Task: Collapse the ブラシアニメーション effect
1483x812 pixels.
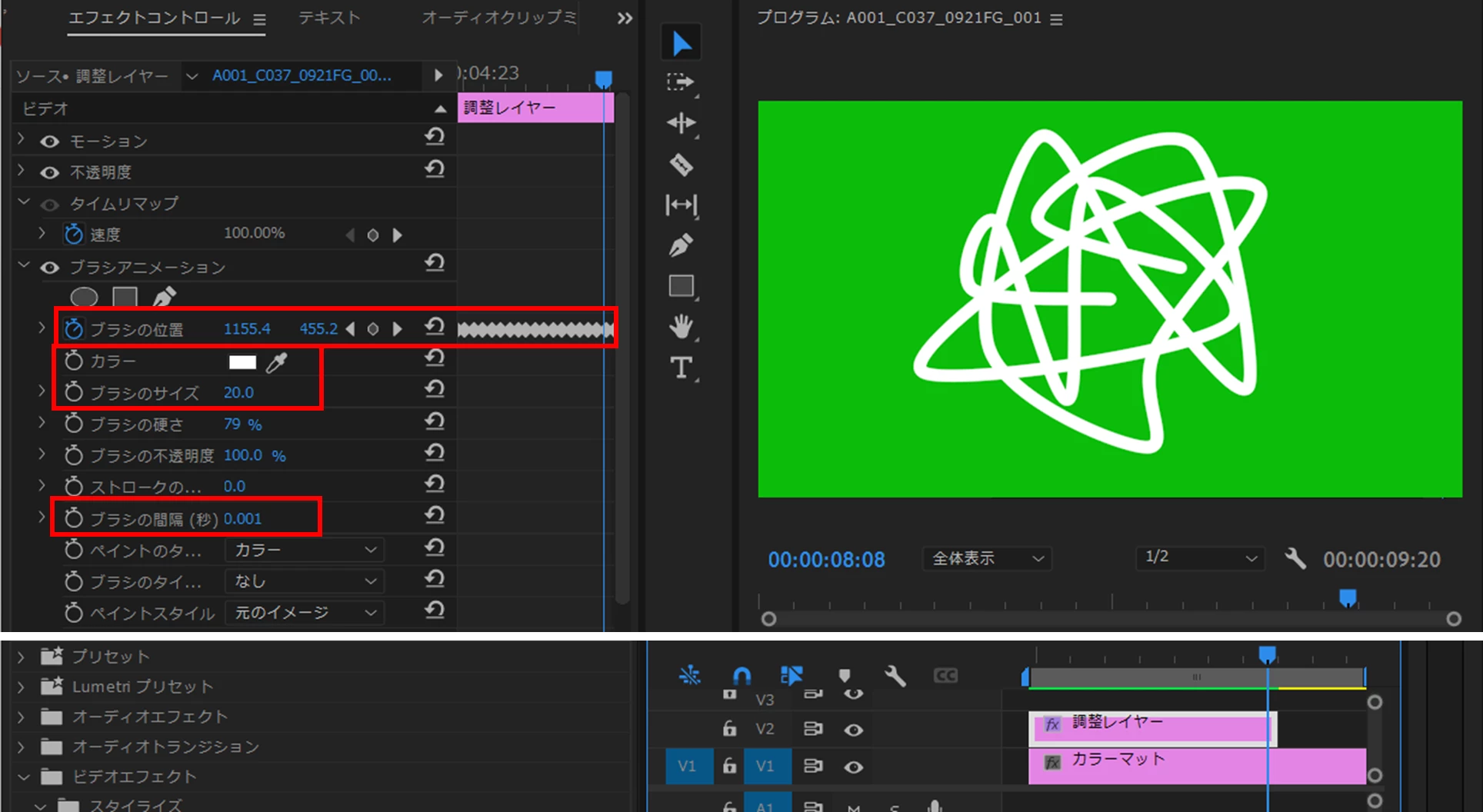Action: click(x=24, y=266)
